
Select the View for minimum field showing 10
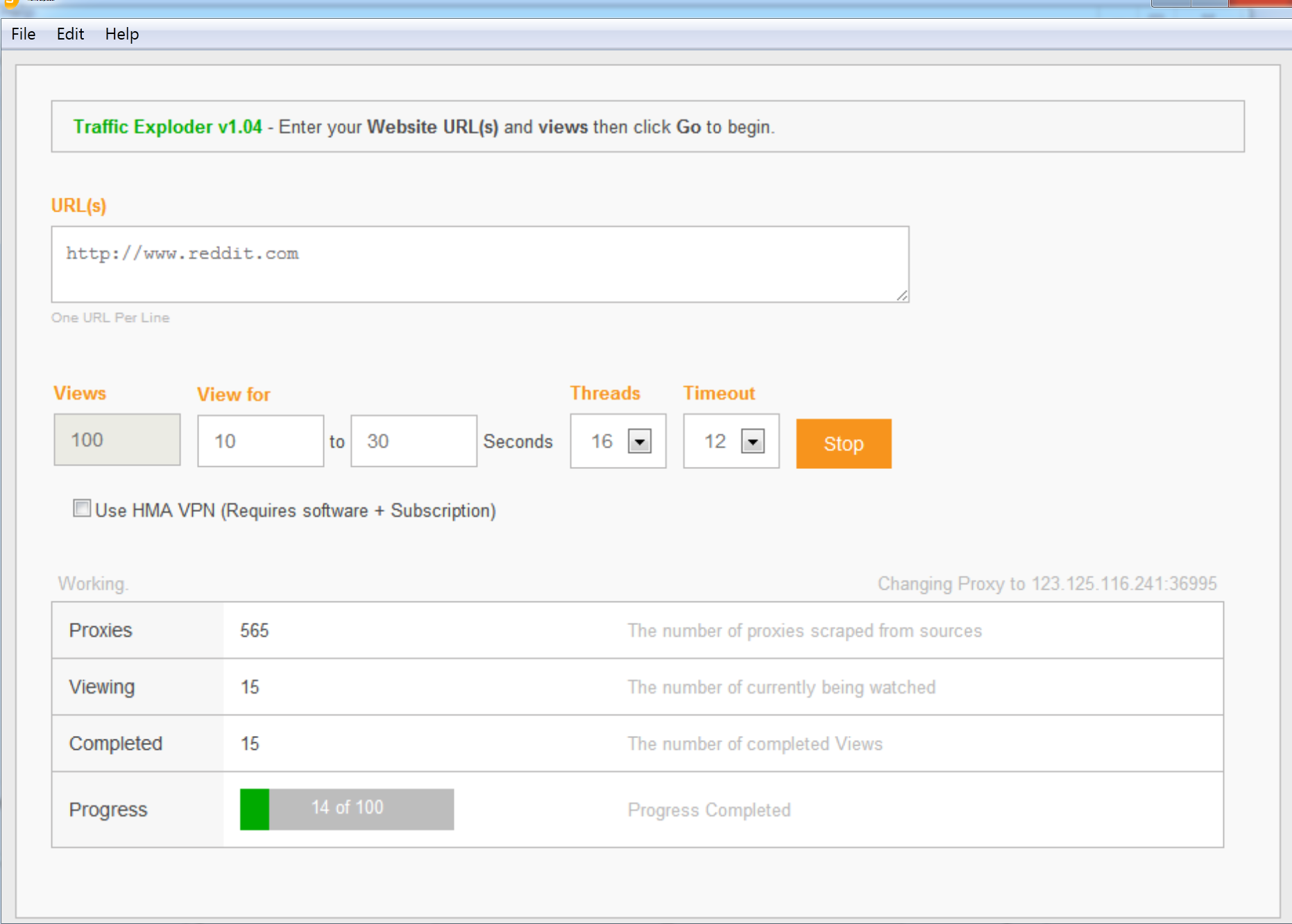click(260, 440)
